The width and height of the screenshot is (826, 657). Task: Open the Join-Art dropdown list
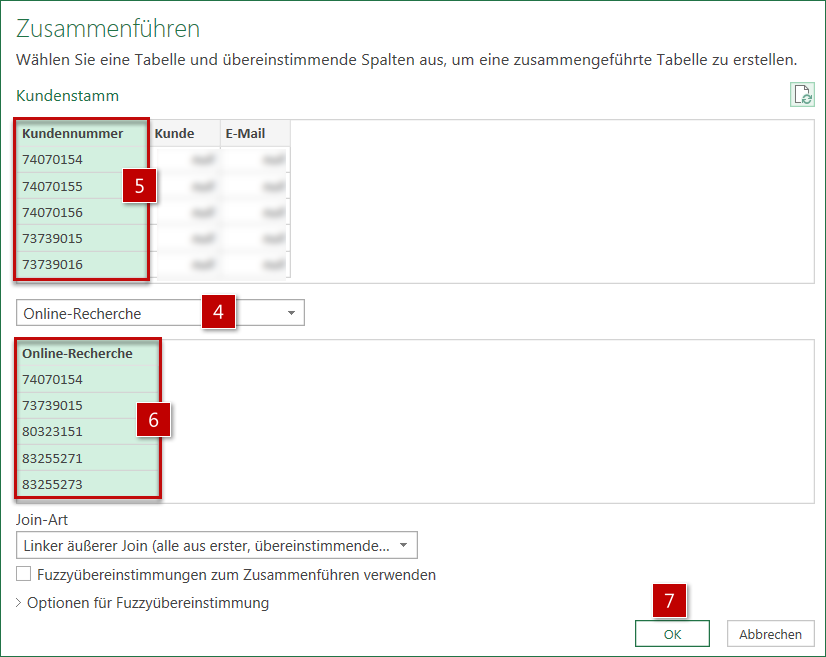click(x=217, y=545)
